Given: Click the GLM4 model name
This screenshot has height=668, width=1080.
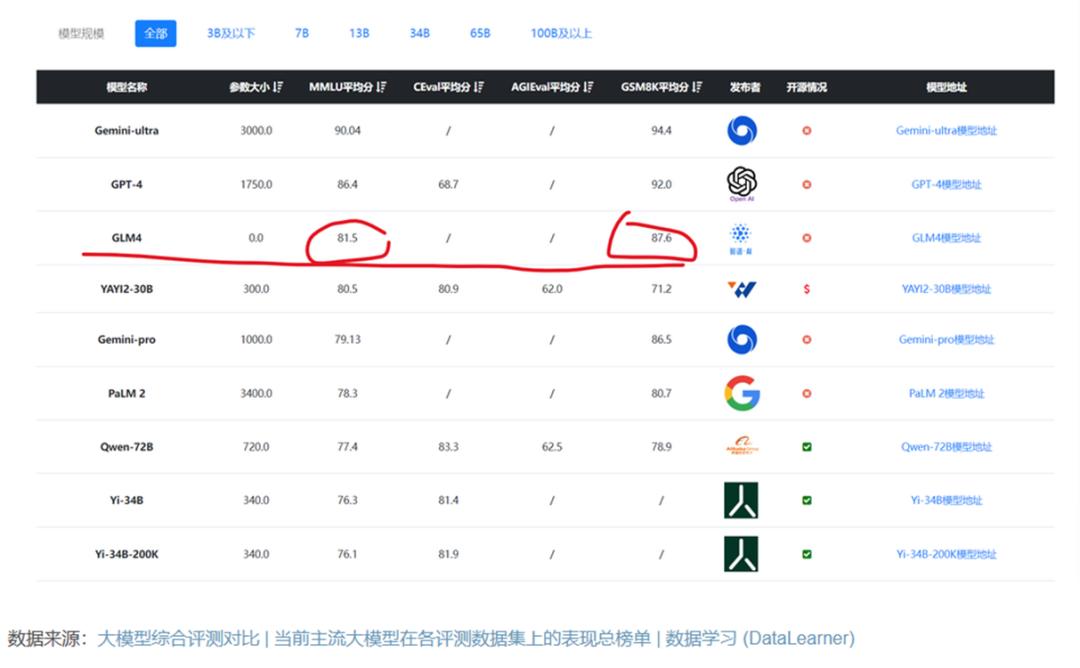Looking at the screenshot, I should tap(127, 238).
